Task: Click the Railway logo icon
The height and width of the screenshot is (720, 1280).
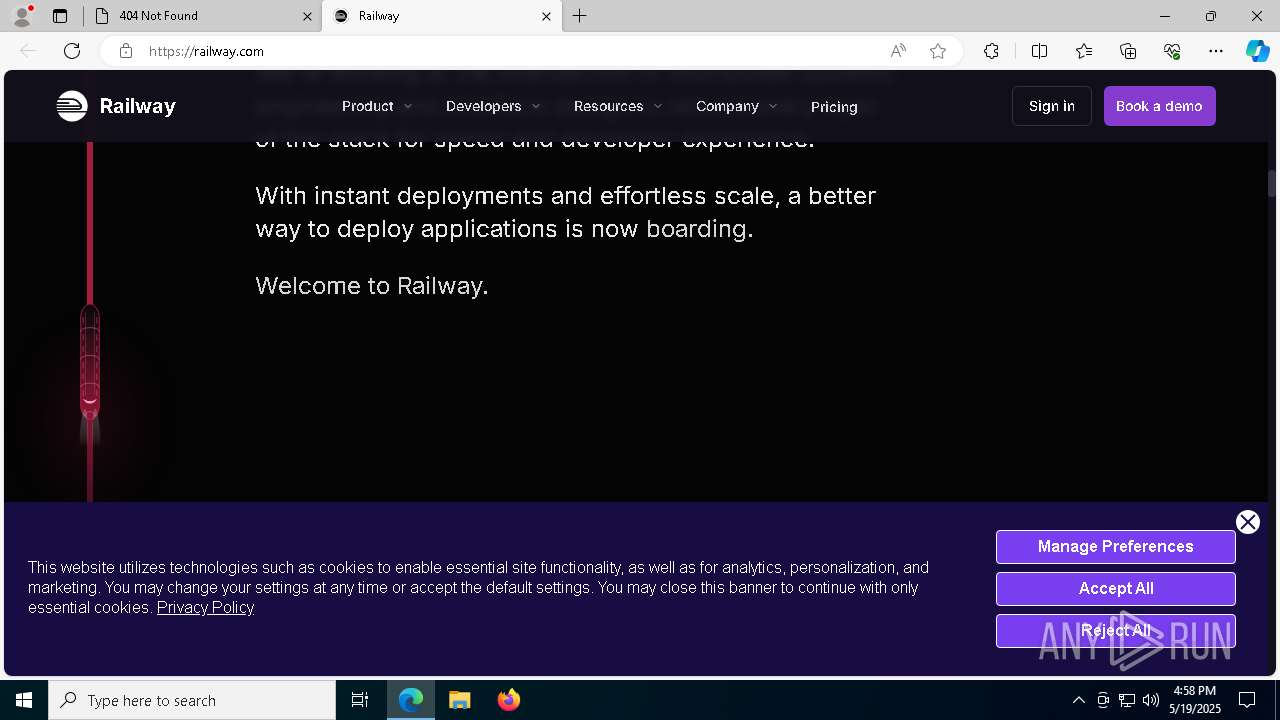Action: click(72, 106)
